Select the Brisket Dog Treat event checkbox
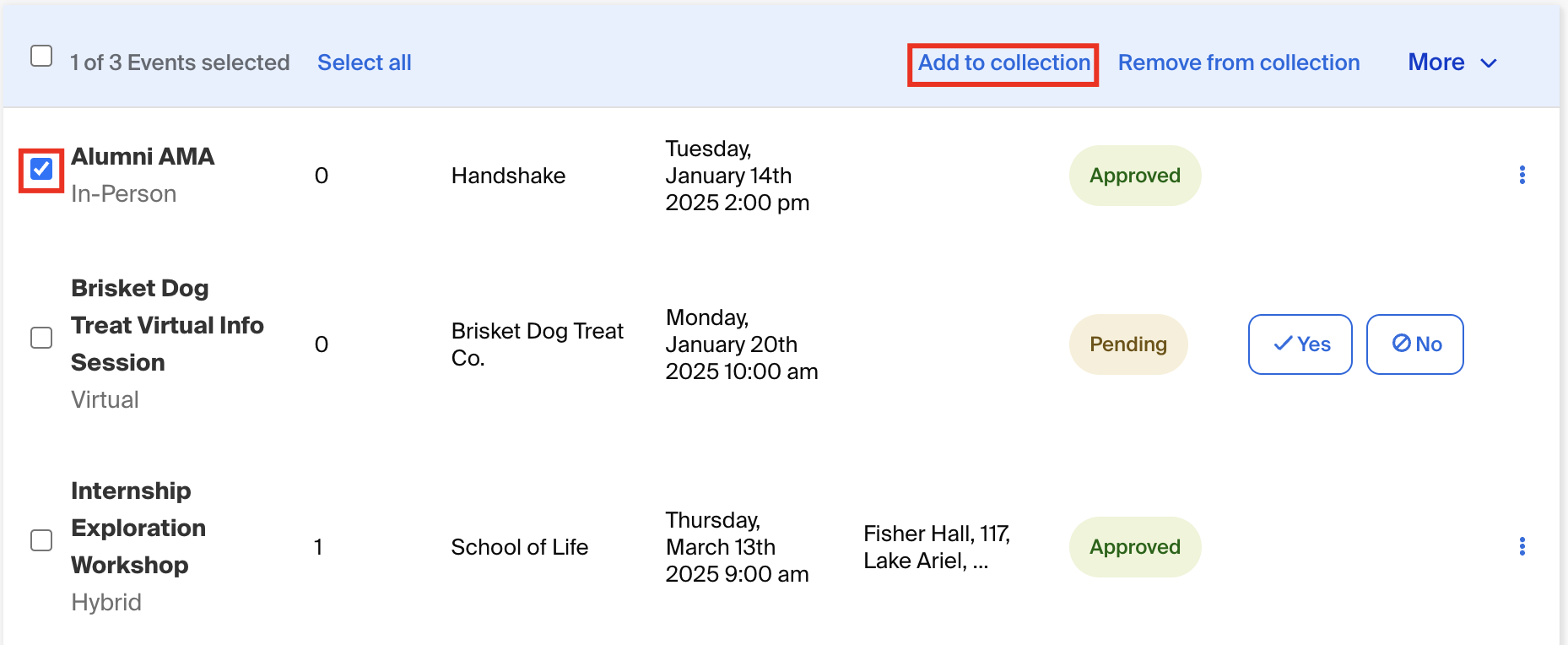This screenshot has height=645, width=1568. click(x=41, y=338)
